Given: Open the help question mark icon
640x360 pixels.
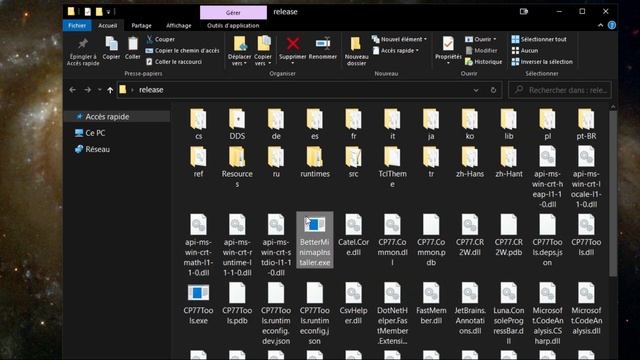Looking at the screenshot, I should 611,25.
